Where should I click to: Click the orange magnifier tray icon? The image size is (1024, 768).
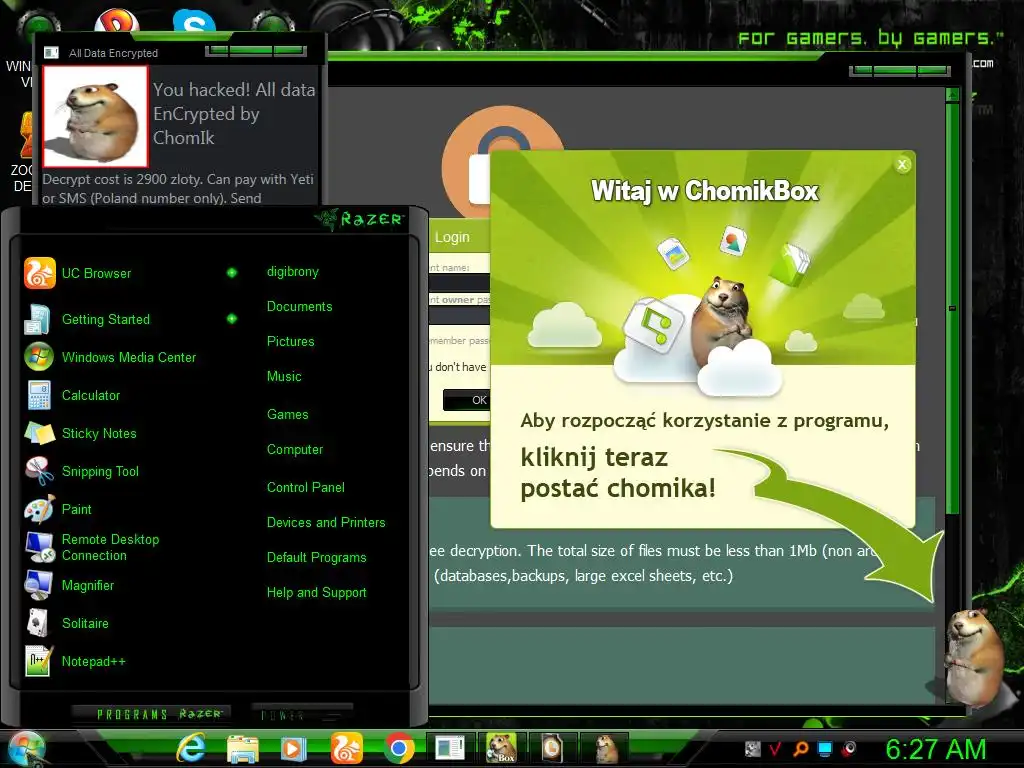[x=801, y=749]
